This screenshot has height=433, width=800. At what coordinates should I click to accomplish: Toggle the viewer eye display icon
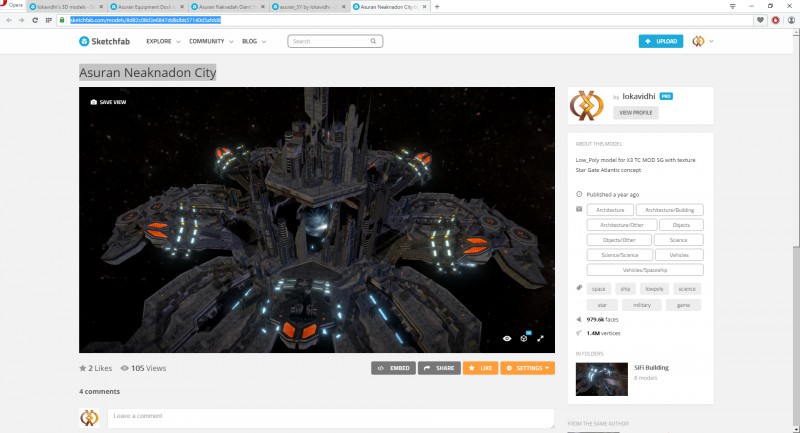coord(507,338)
